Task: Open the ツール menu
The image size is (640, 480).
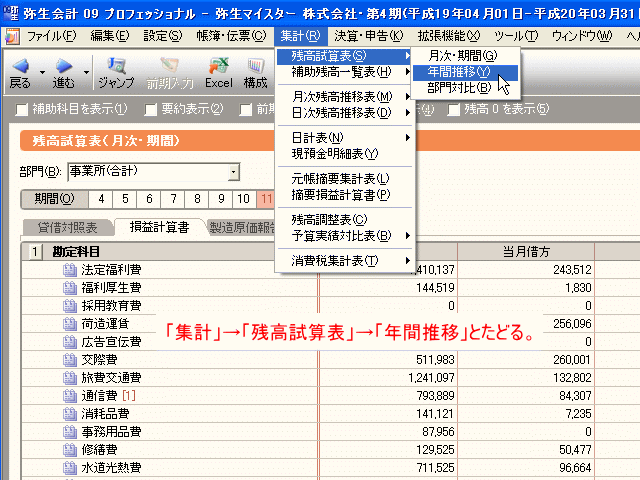Action: (516, 36)
